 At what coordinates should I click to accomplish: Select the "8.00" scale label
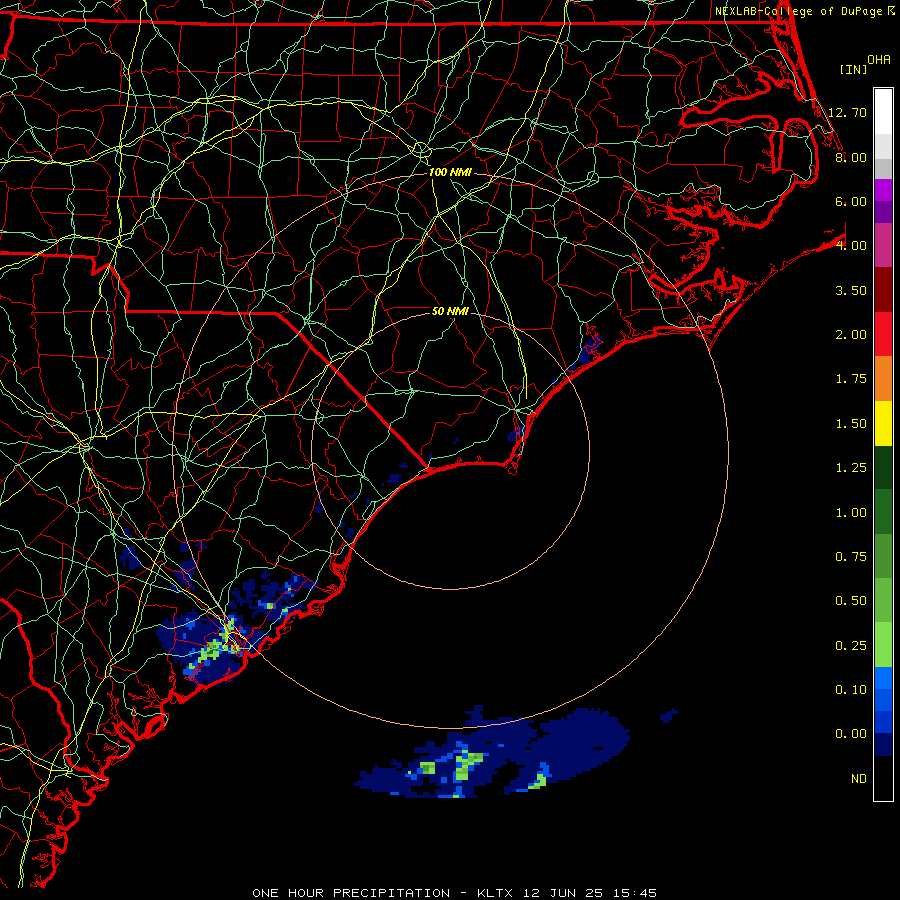[x=850, y=157]
